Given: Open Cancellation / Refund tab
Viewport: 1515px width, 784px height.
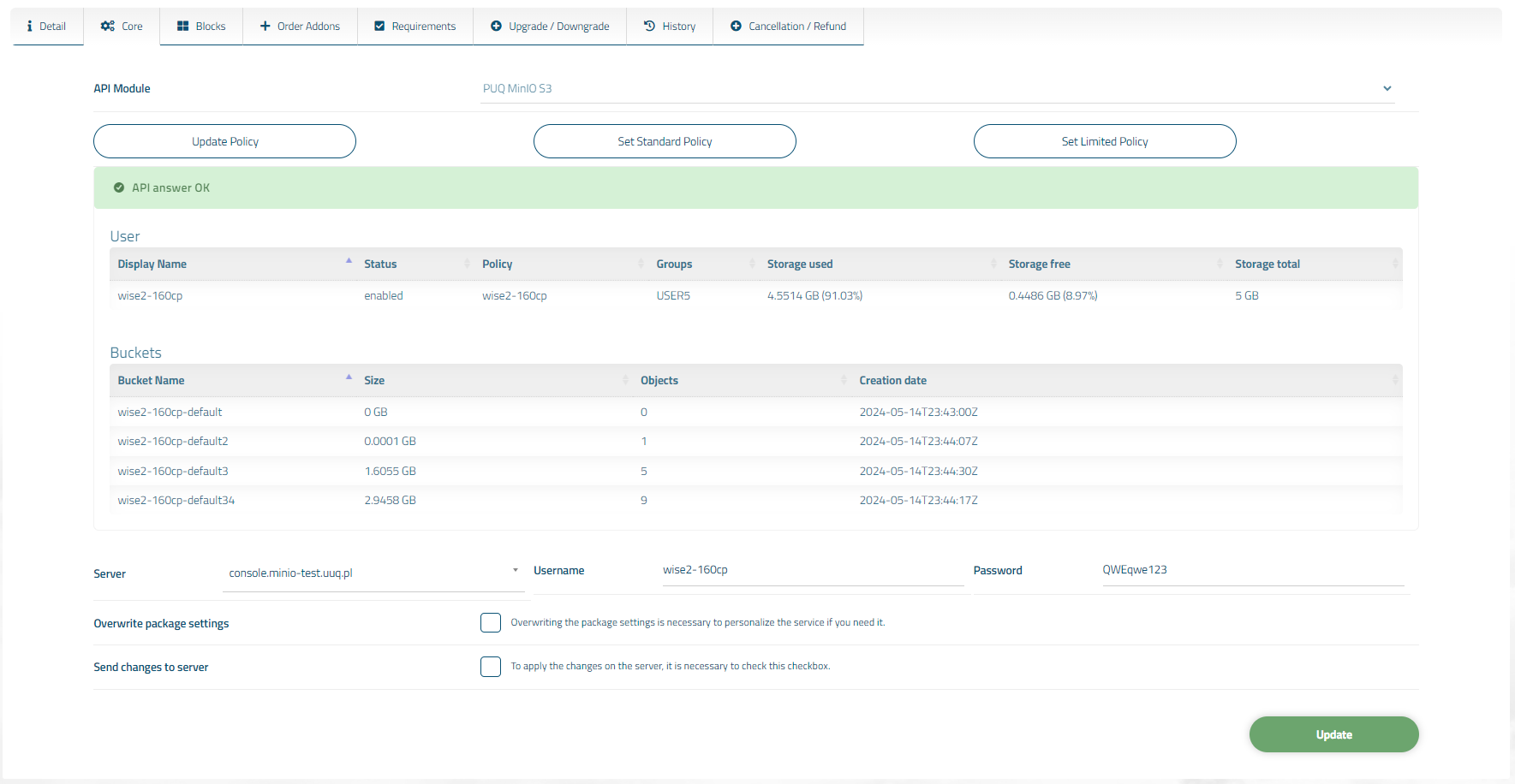Looking at the screenshot, I should [x=788, y=27].
